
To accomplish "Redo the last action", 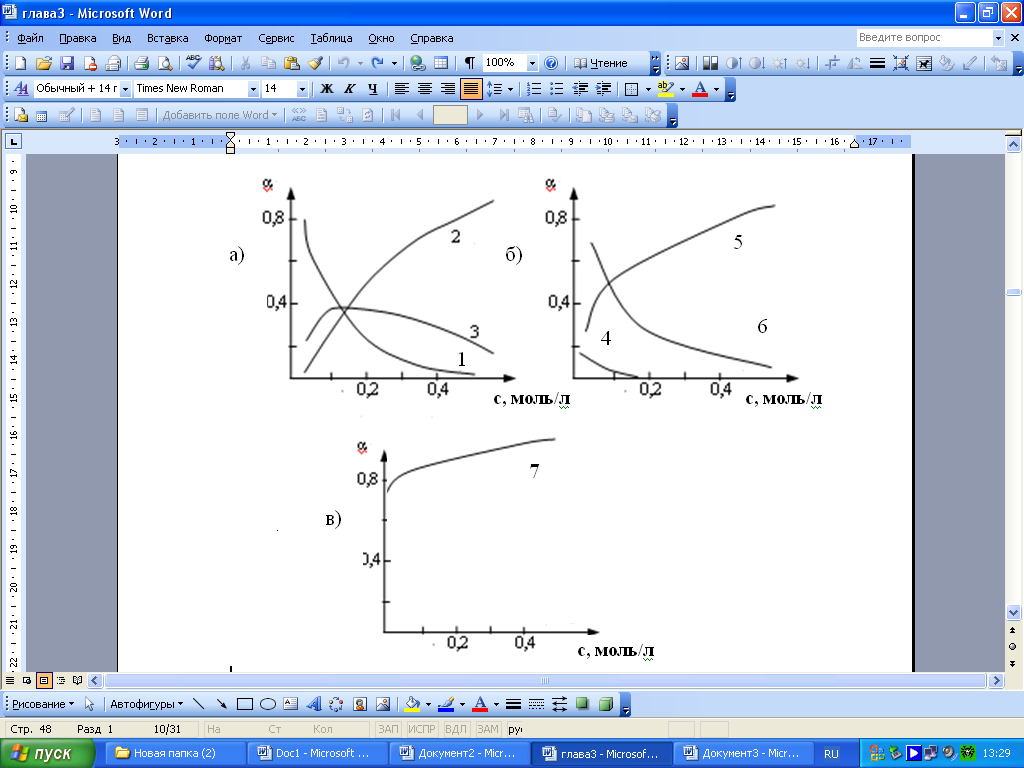I will point(377,63).
